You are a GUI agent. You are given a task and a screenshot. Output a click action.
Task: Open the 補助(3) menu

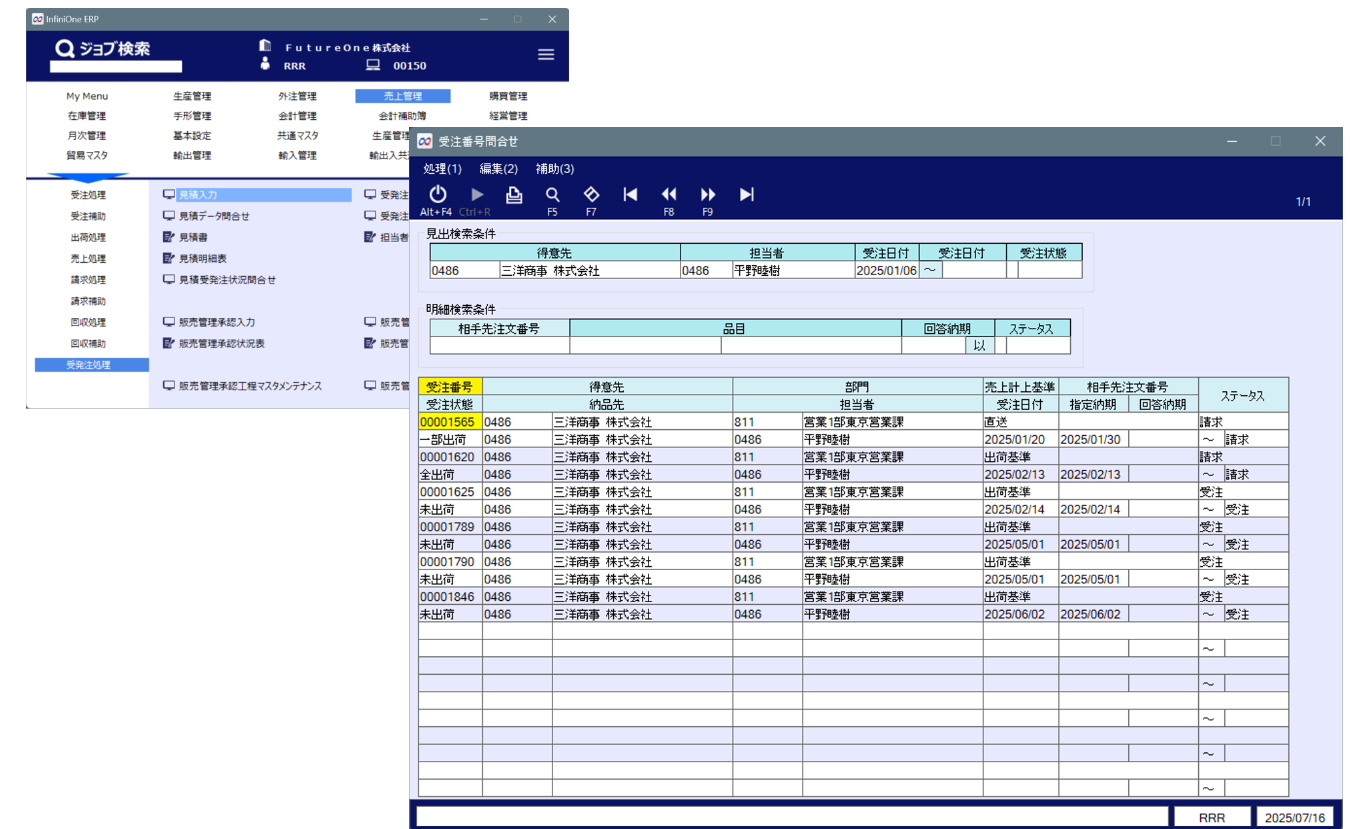(554, 169)
